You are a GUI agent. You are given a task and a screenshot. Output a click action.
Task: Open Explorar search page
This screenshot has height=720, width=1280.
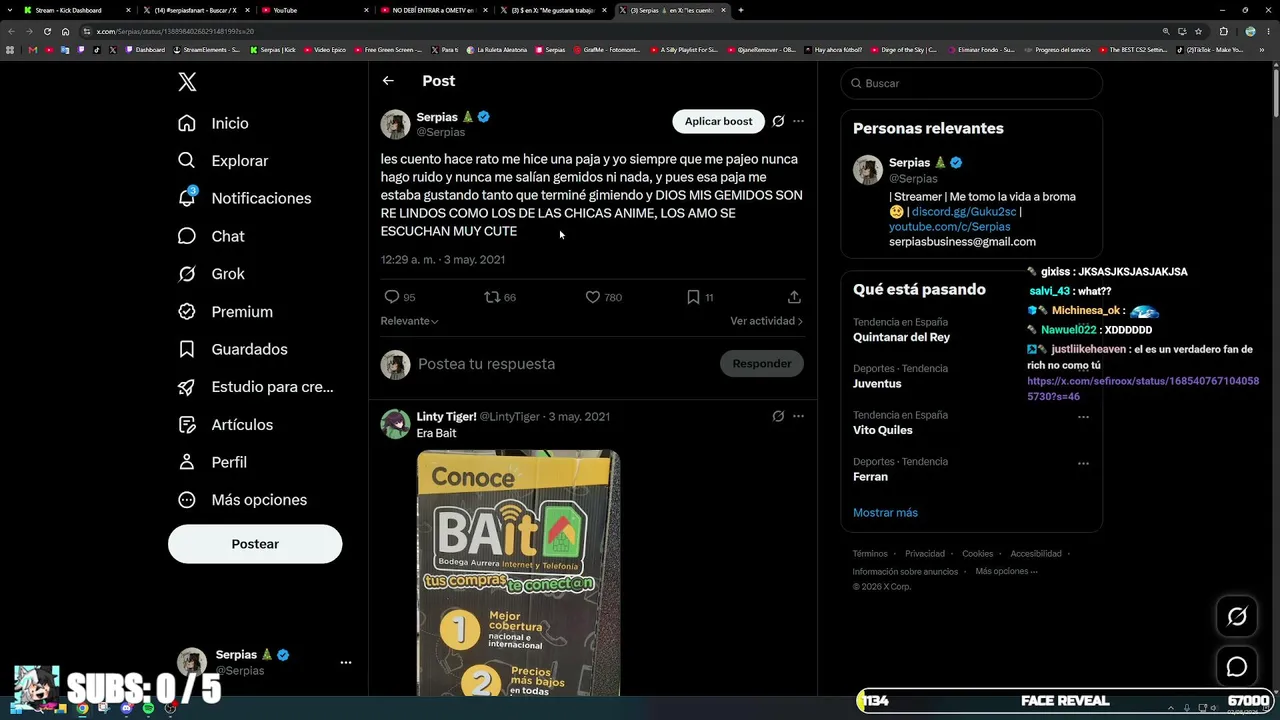point(223,161)
